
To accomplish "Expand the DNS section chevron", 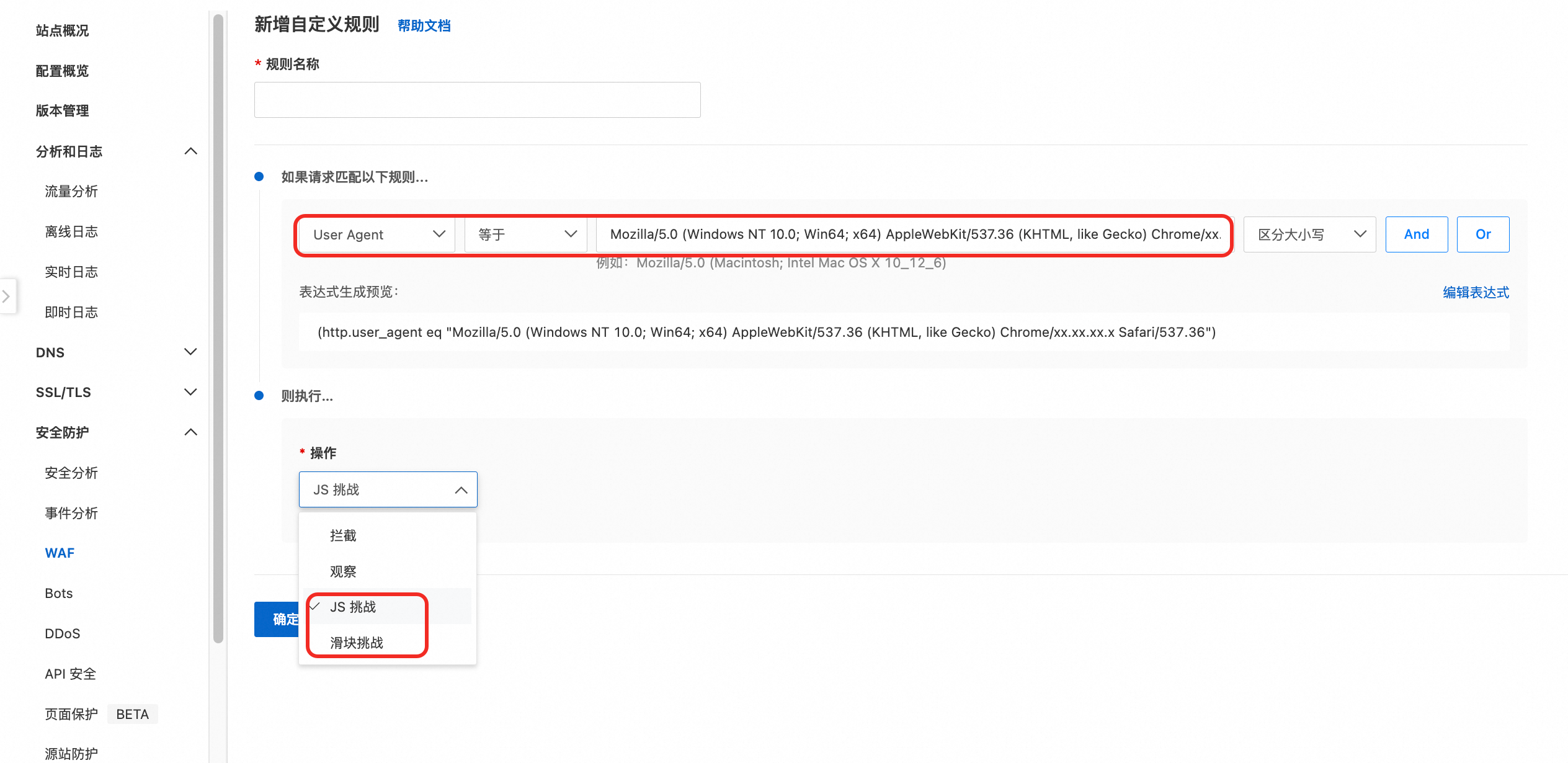I will pos(191,352).
